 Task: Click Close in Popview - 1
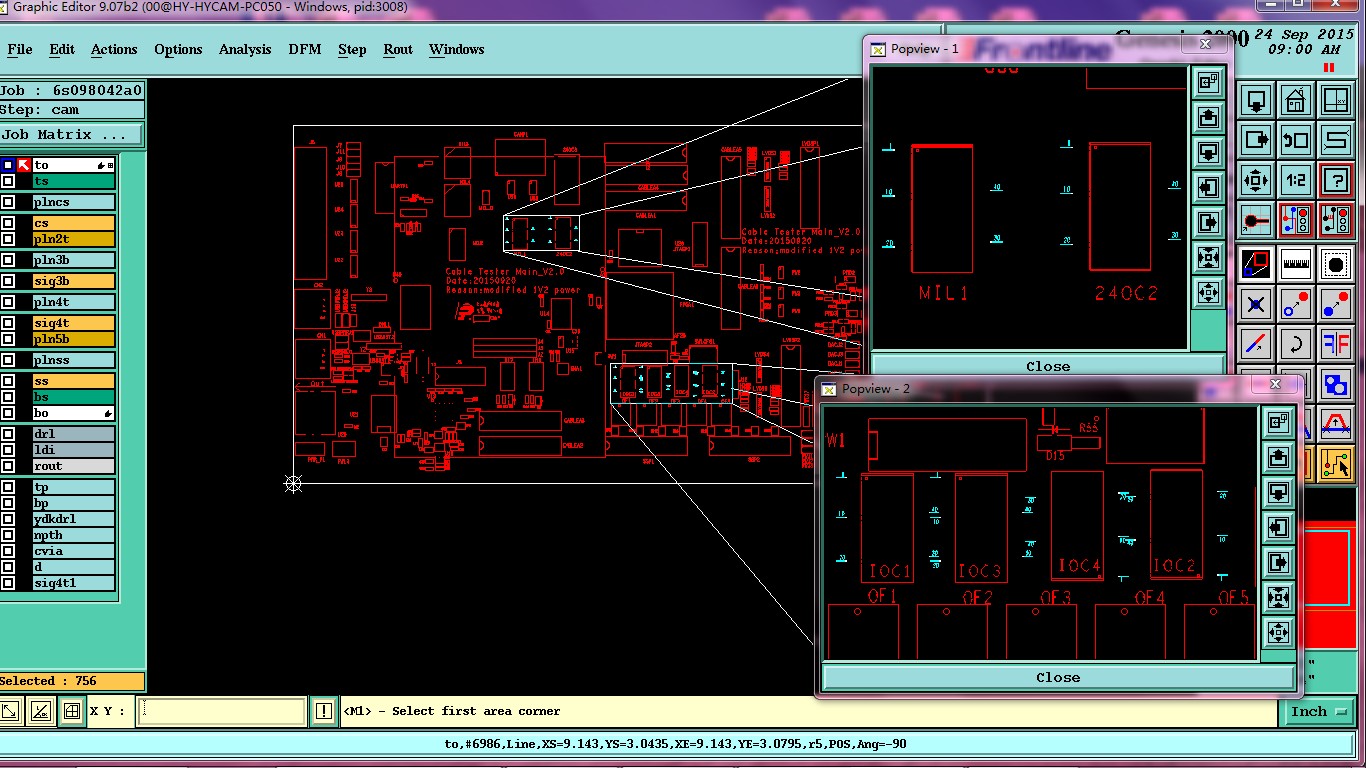[x=1048, y=366]
